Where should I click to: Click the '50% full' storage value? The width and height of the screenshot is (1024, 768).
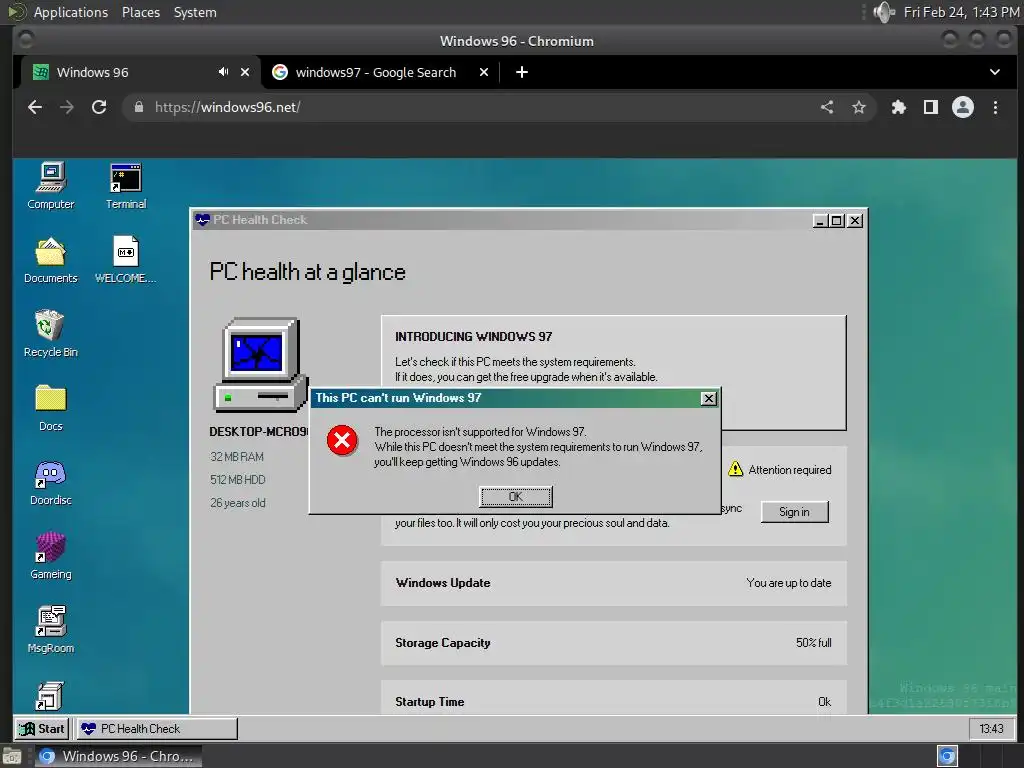coord(814,643)
